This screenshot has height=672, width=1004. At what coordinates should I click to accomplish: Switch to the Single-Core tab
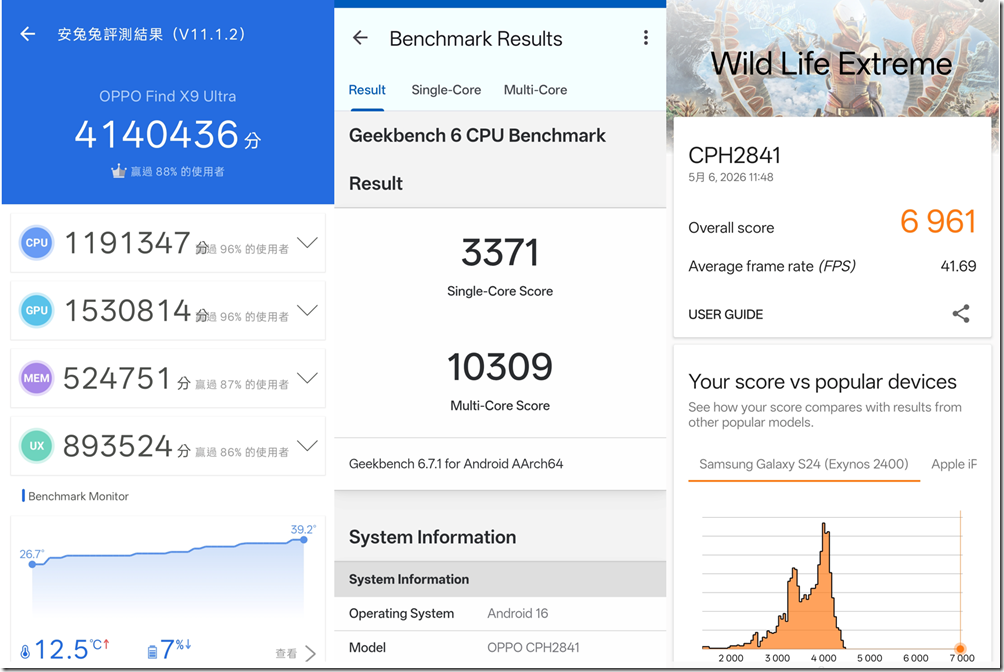coord(446,90)
